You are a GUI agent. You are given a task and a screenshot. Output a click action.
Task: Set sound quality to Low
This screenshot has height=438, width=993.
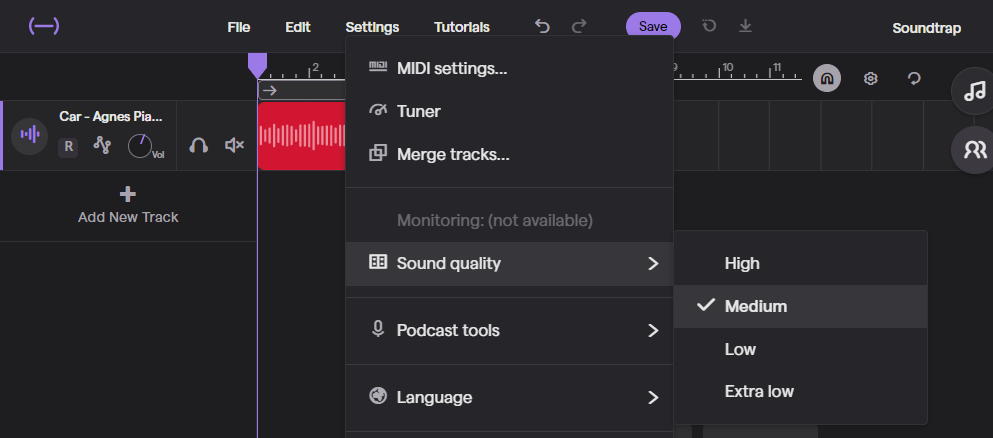pos(800,349)
